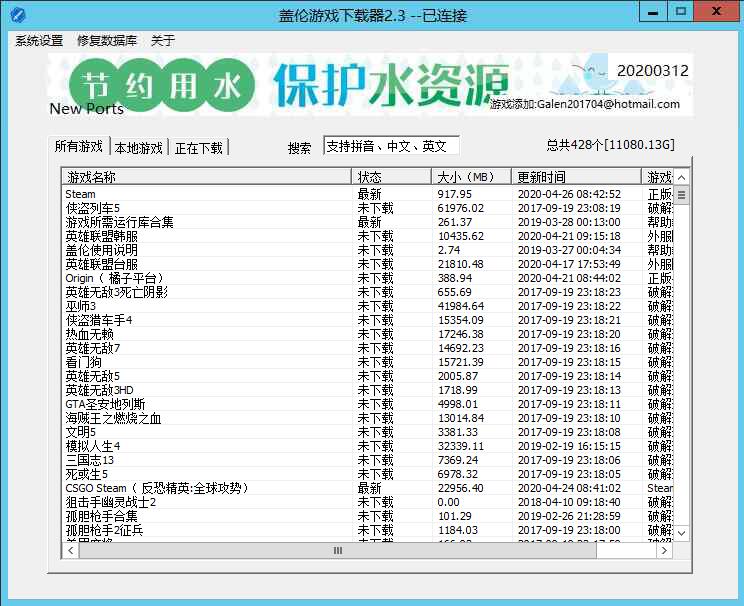Close the 盖伦游戏下载器 window
Screen dimensions: 744x606
(x=717, y=11)
